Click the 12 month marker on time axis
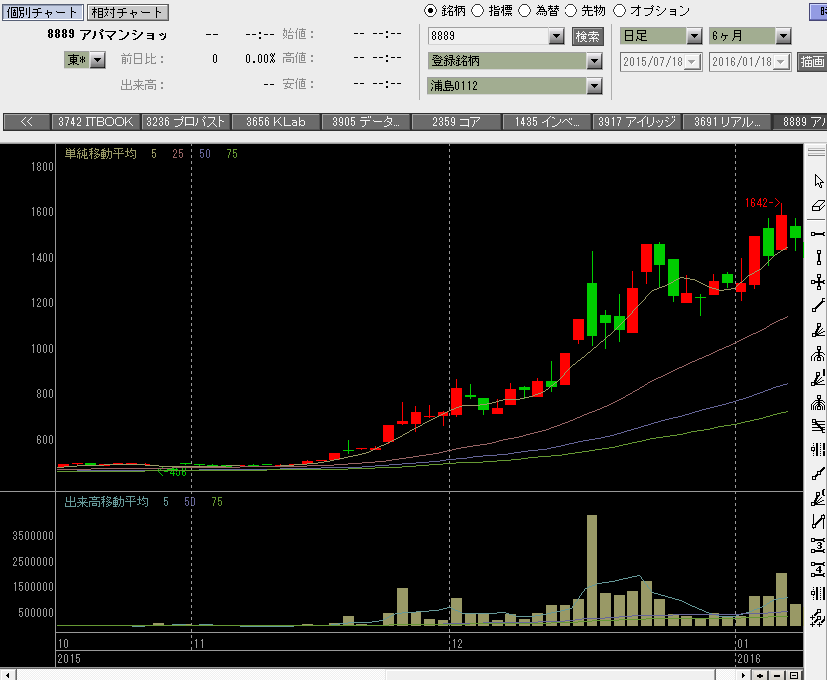 (457, 644)
